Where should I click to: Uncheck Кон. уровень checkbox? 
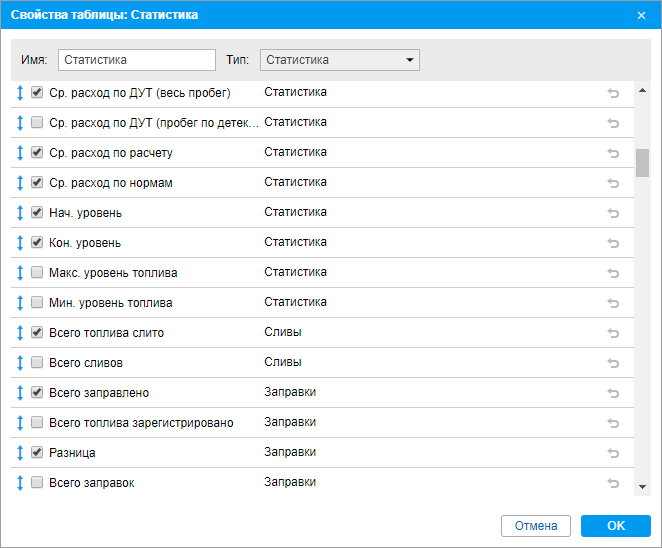pyautogui.click(x=37, y=242)
